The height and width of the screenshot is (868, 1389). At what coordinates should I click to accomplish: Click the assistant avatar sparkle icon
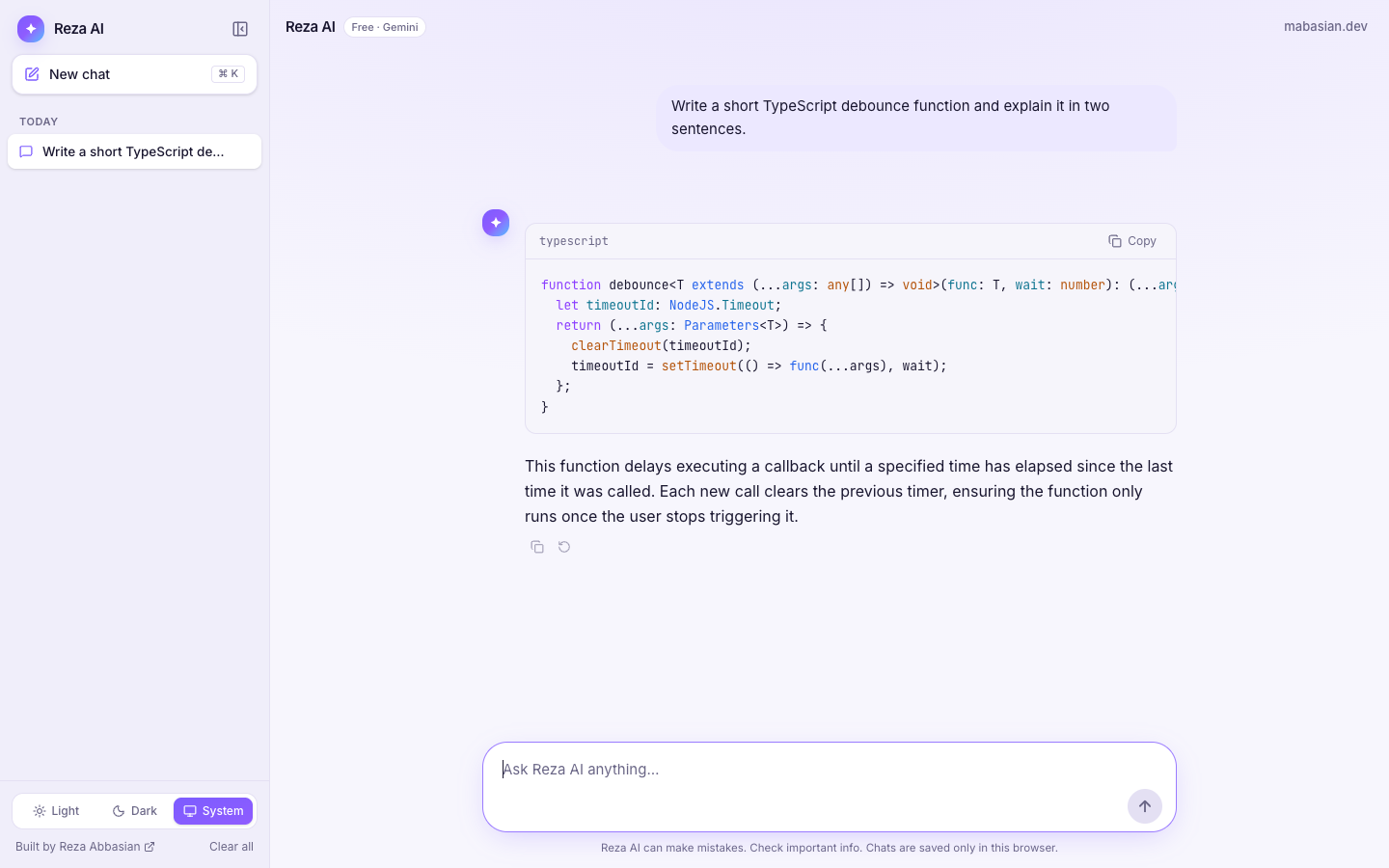pyautogui.click(x=496, y=223)
